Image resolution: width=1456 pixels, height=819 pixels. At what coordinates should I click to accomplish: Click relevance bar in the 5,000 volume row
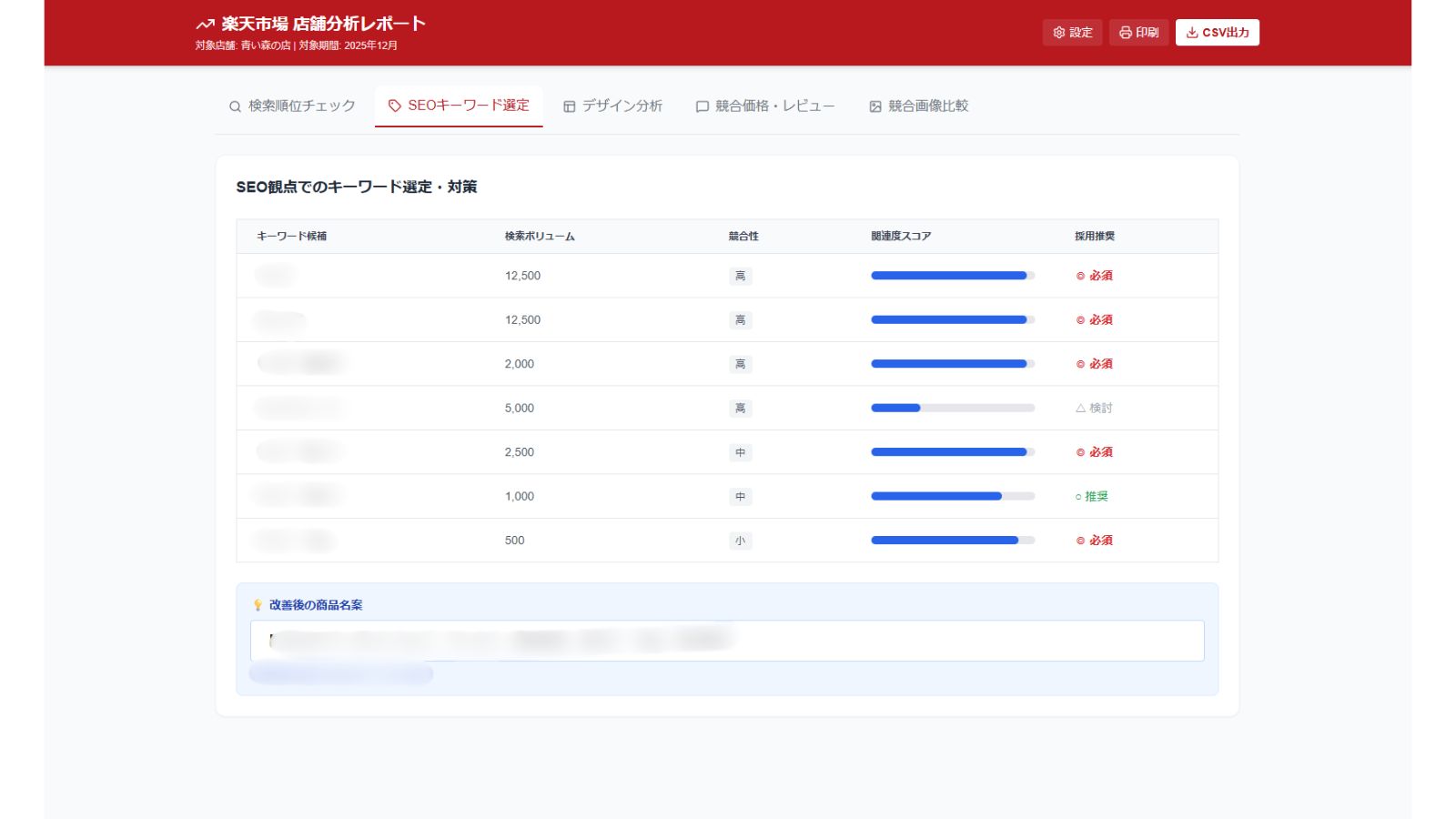(952, 409)
